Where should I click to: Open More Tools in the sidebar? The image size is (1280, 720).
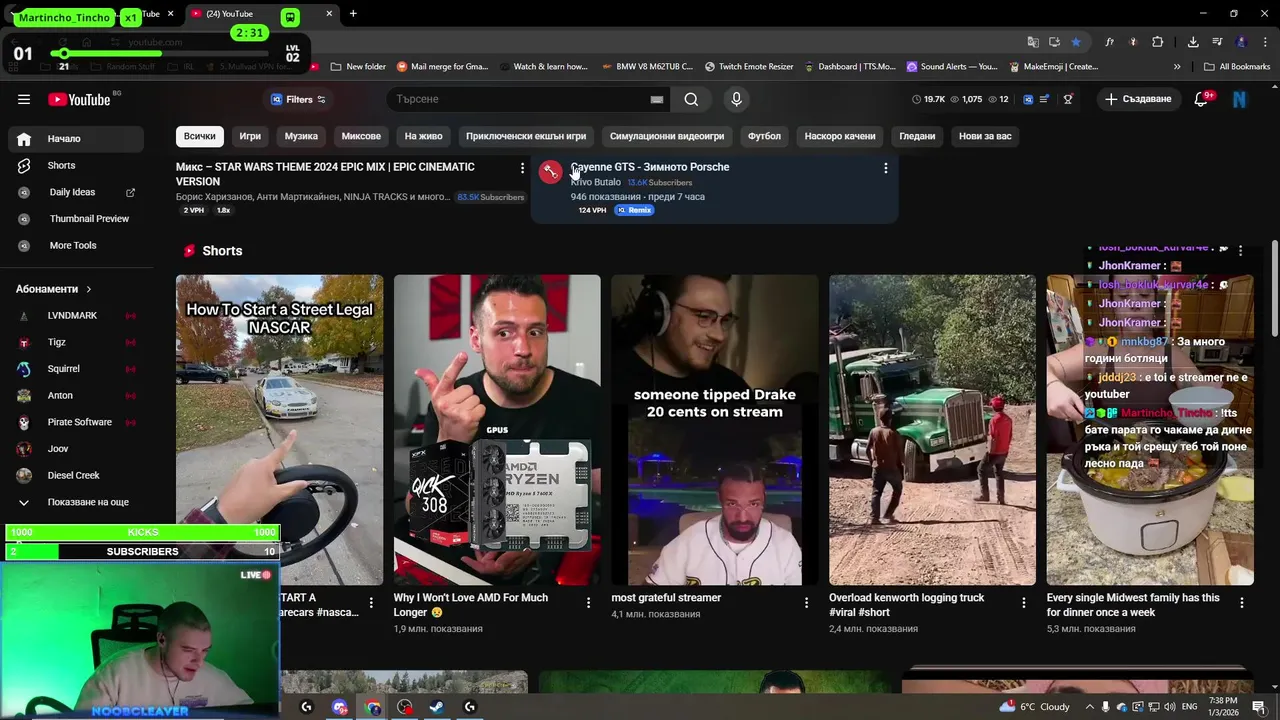click(x=76, y=245)
